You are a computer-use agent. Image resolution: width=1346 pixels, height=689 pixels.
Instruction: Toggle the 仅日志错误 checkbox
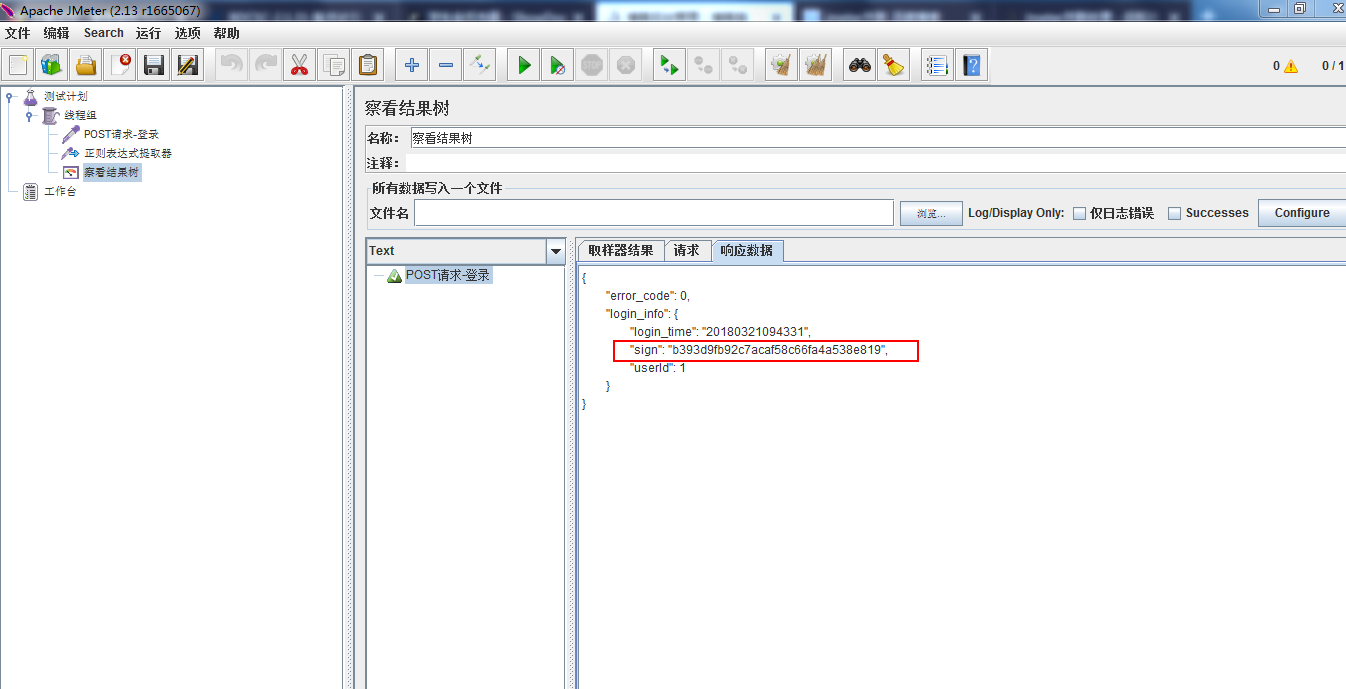1079,213
